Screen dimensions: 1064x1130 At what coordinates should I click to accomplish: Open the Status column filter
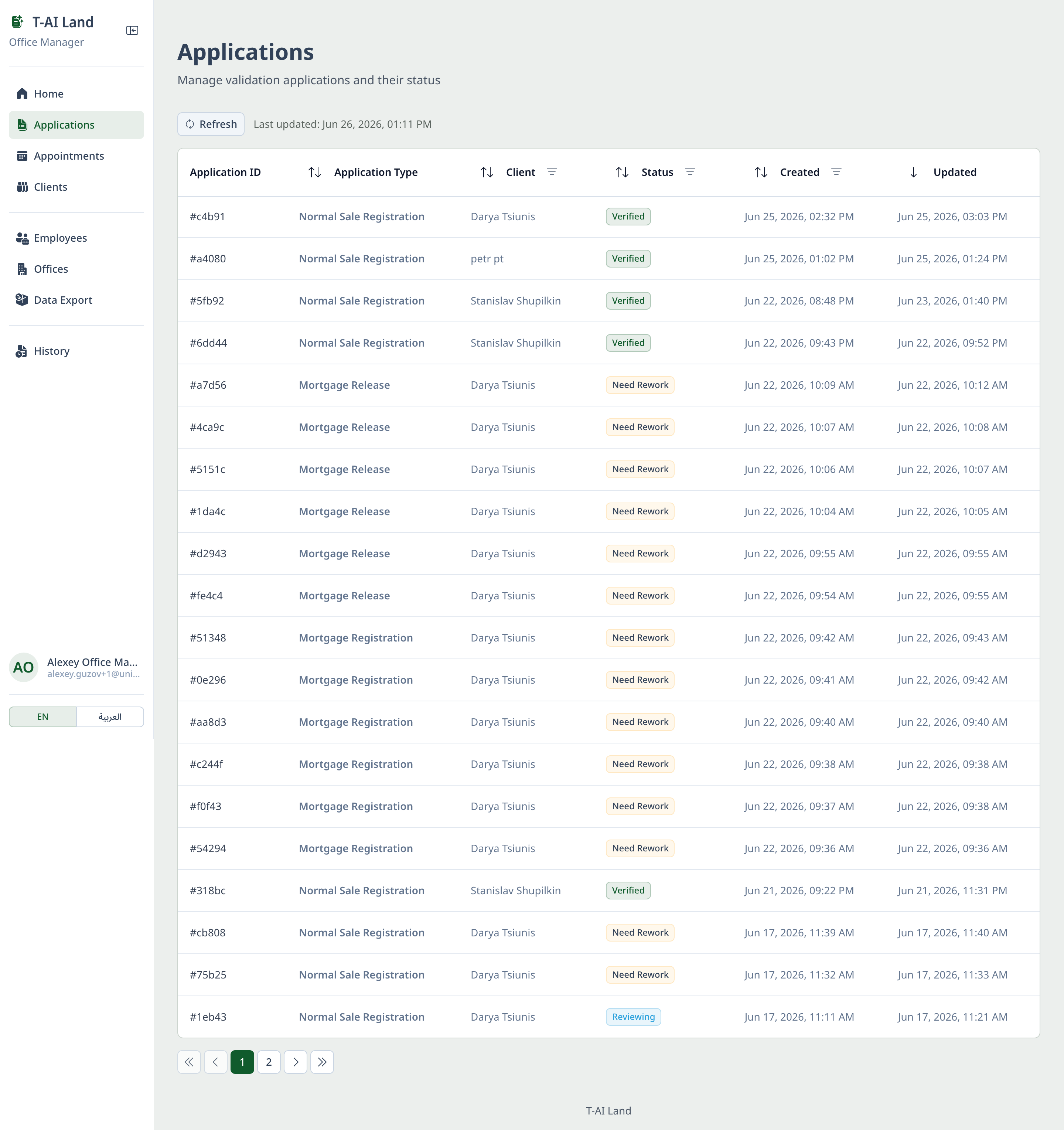(690, 172)
